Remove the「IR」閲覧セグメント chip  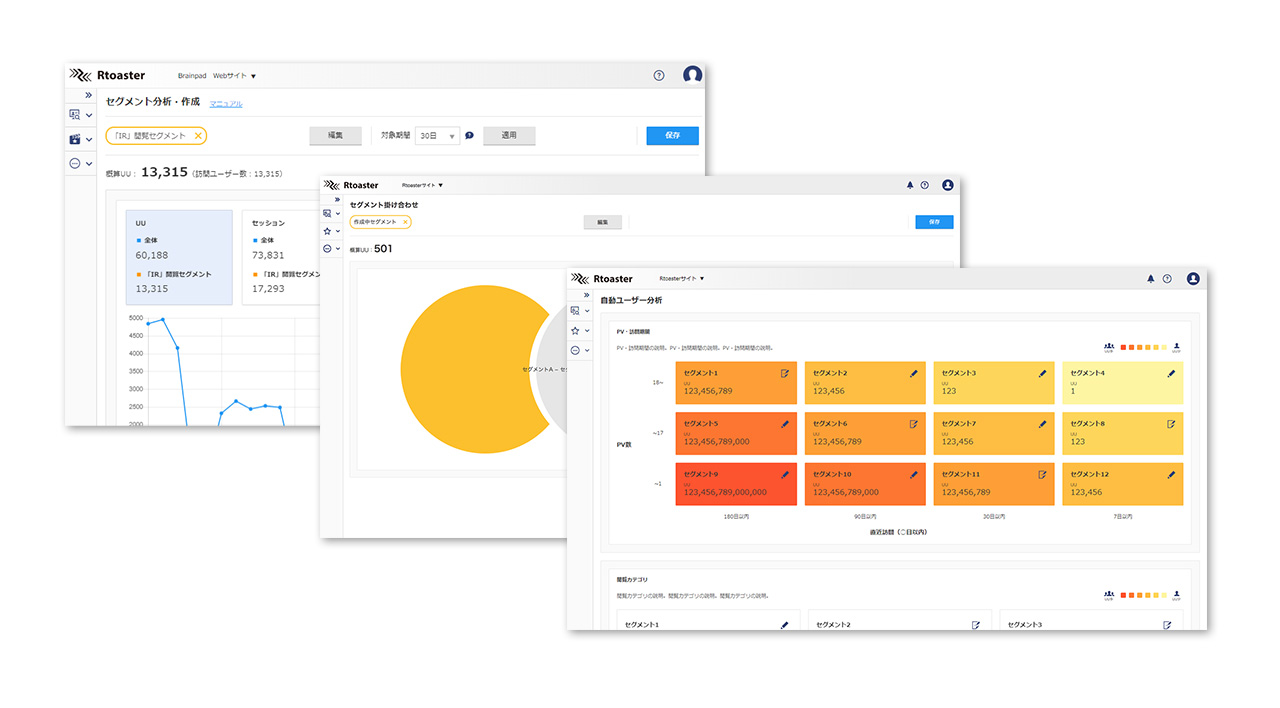(198, 136)
